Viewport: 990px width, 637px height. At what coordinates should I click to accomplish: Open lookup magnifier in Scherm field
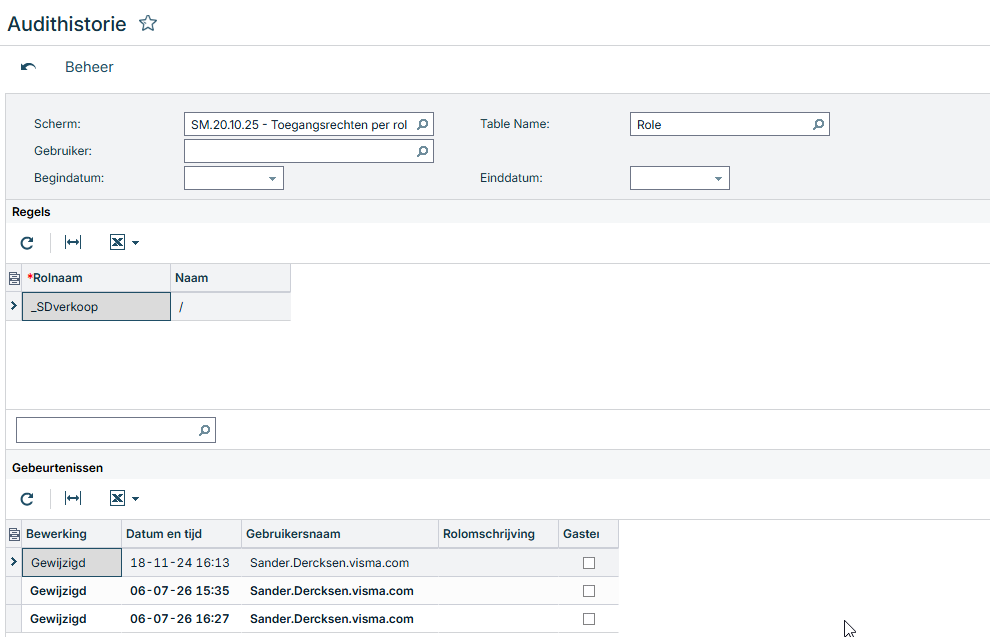(422, 124)
